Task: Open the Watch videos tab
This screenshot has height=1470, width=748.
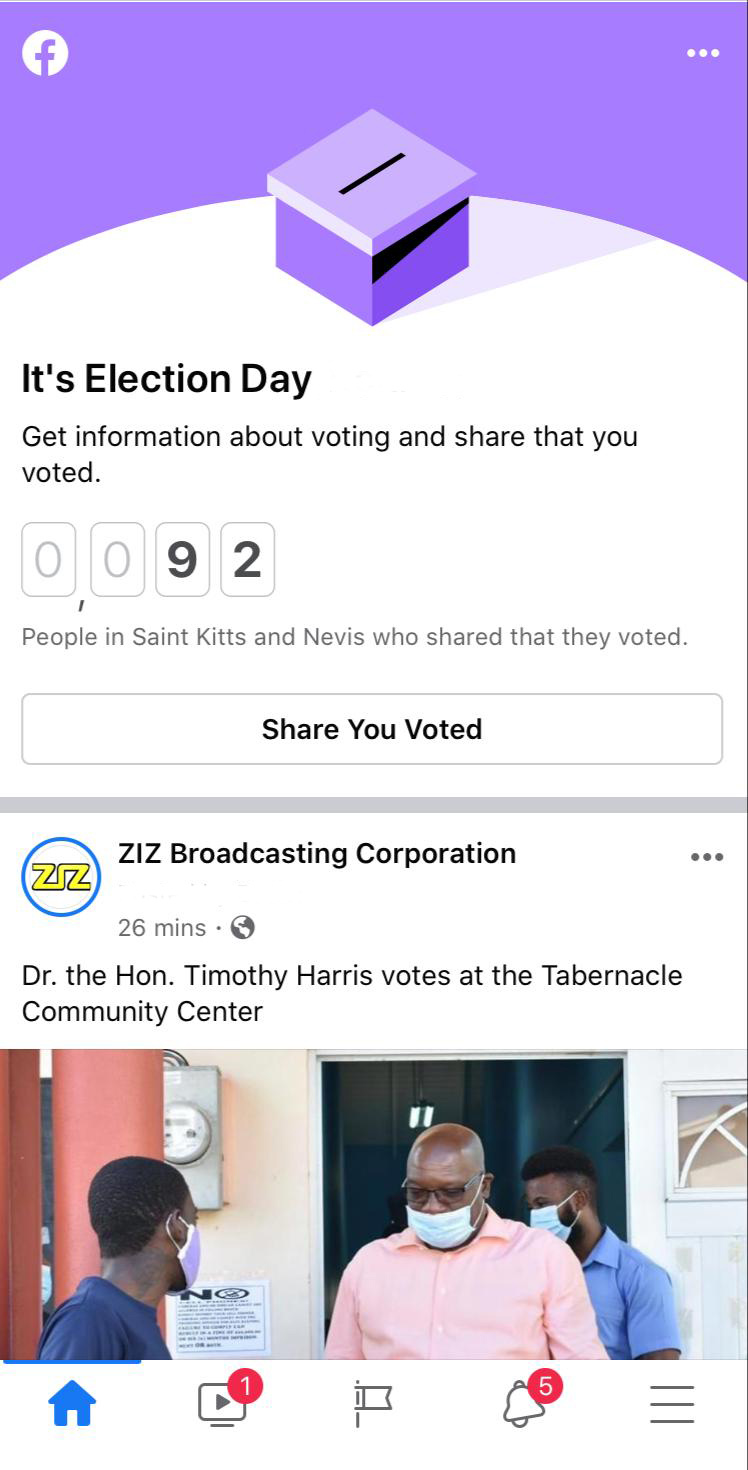Action: coord(222,1405)
